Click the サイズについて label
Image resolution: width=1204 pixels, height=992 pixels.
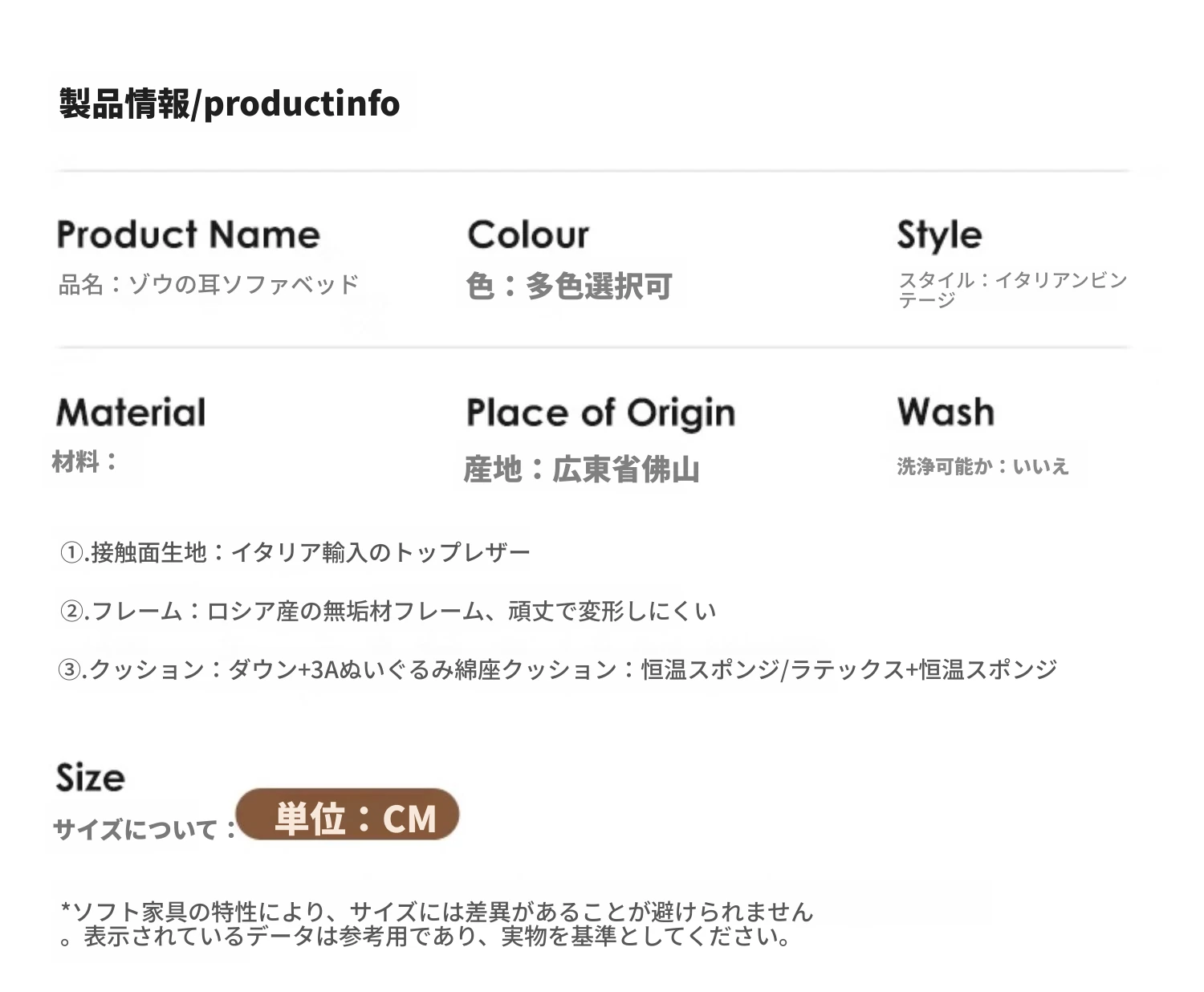(145, 829)
